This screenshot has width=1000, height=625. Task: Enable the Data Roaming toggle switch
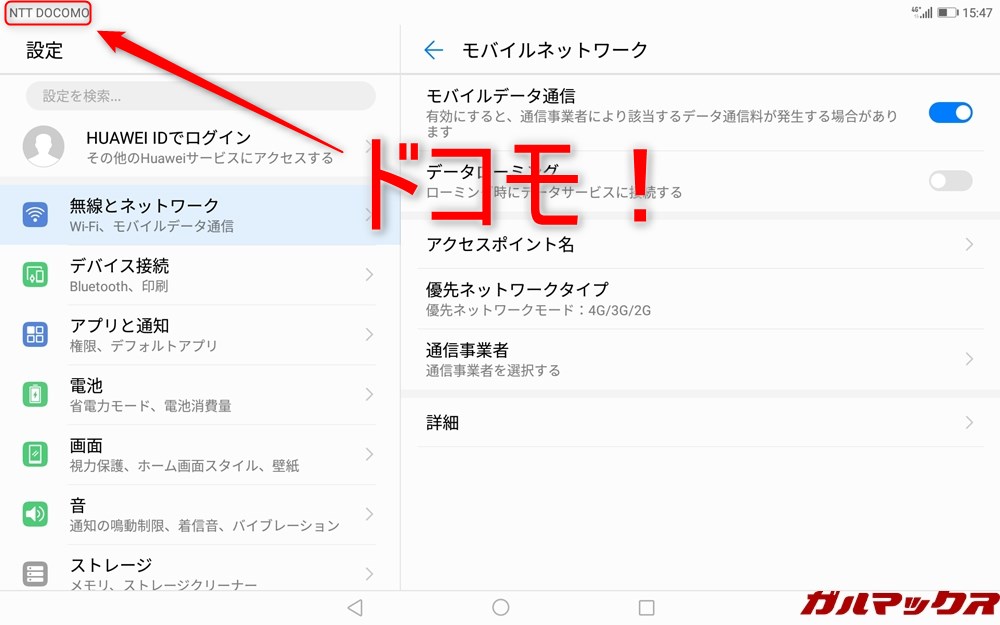click(x=950, y=181)
